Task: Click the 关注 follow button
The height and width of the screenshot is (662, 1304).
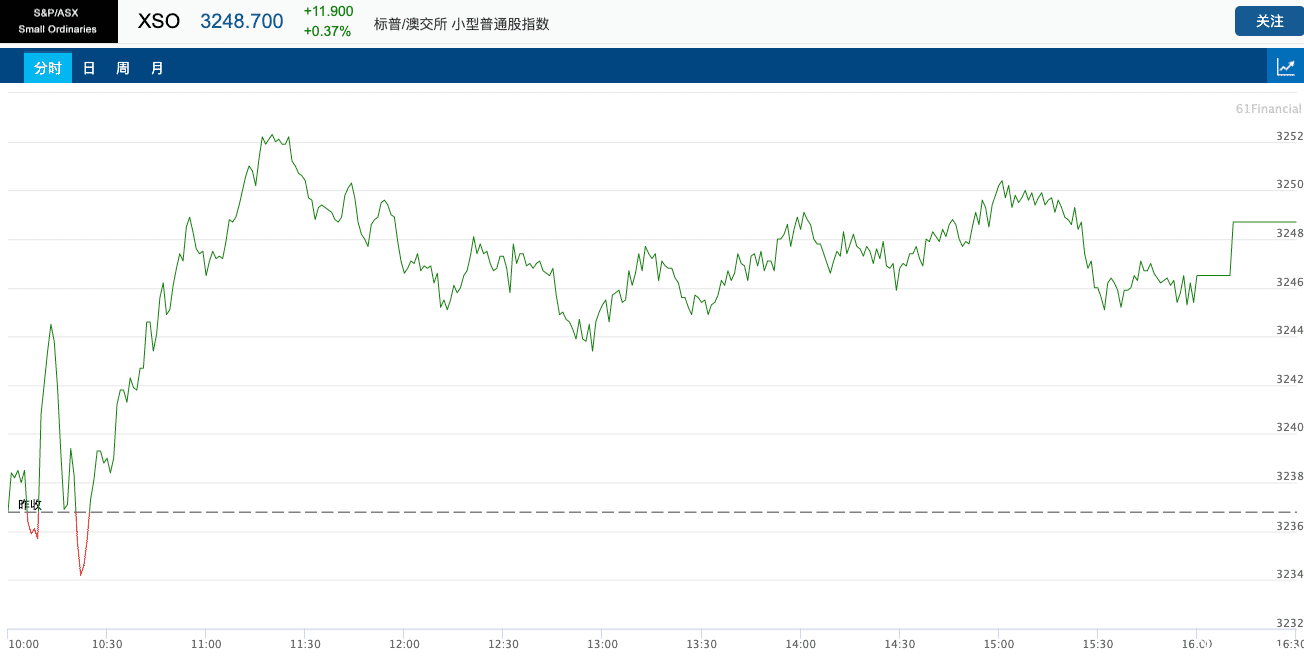Action: 1269,21
